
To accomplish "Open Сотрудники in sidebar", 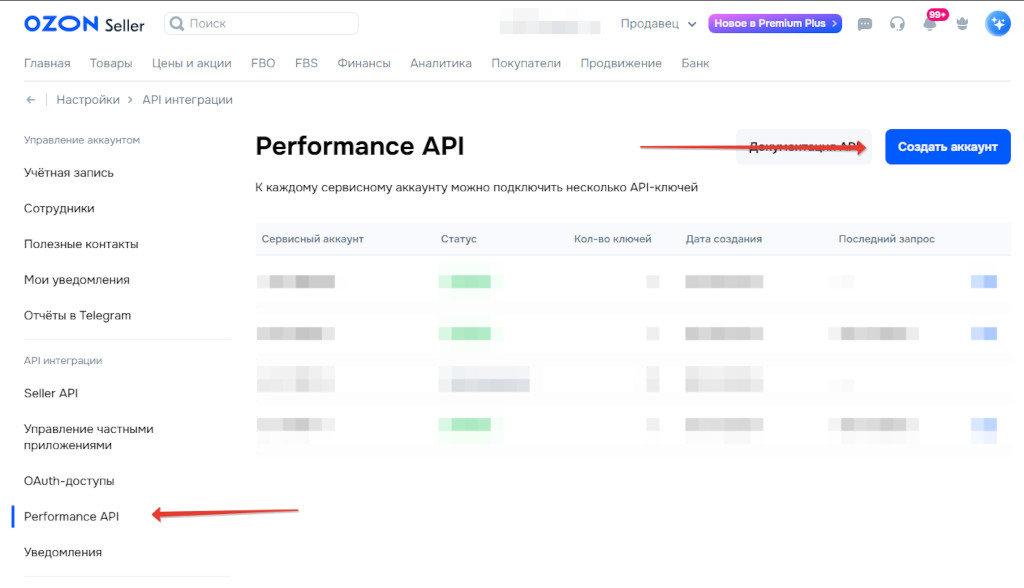I will [59, 208].
